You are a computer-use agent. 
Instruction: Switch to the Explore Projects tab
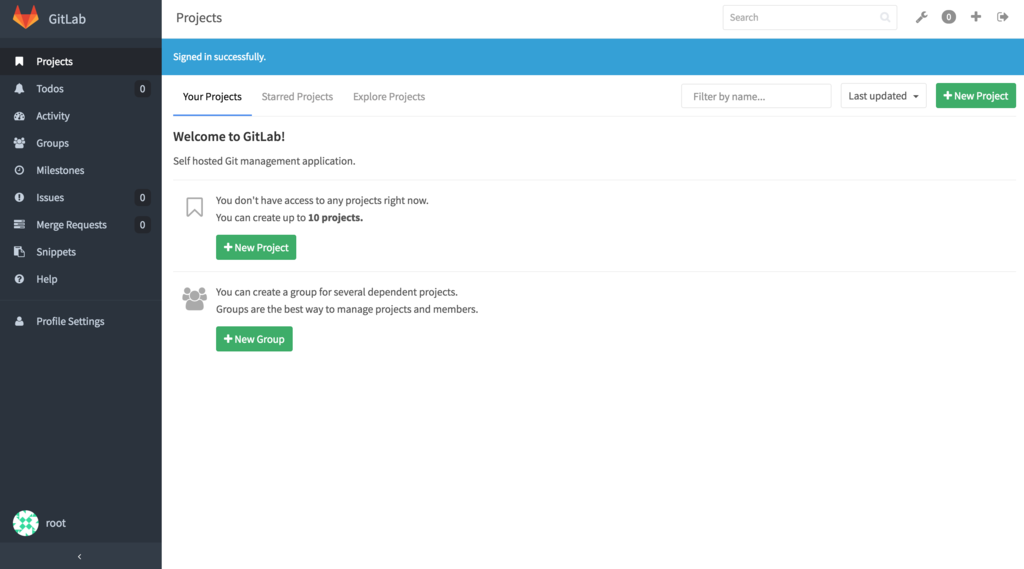point(389,97)
